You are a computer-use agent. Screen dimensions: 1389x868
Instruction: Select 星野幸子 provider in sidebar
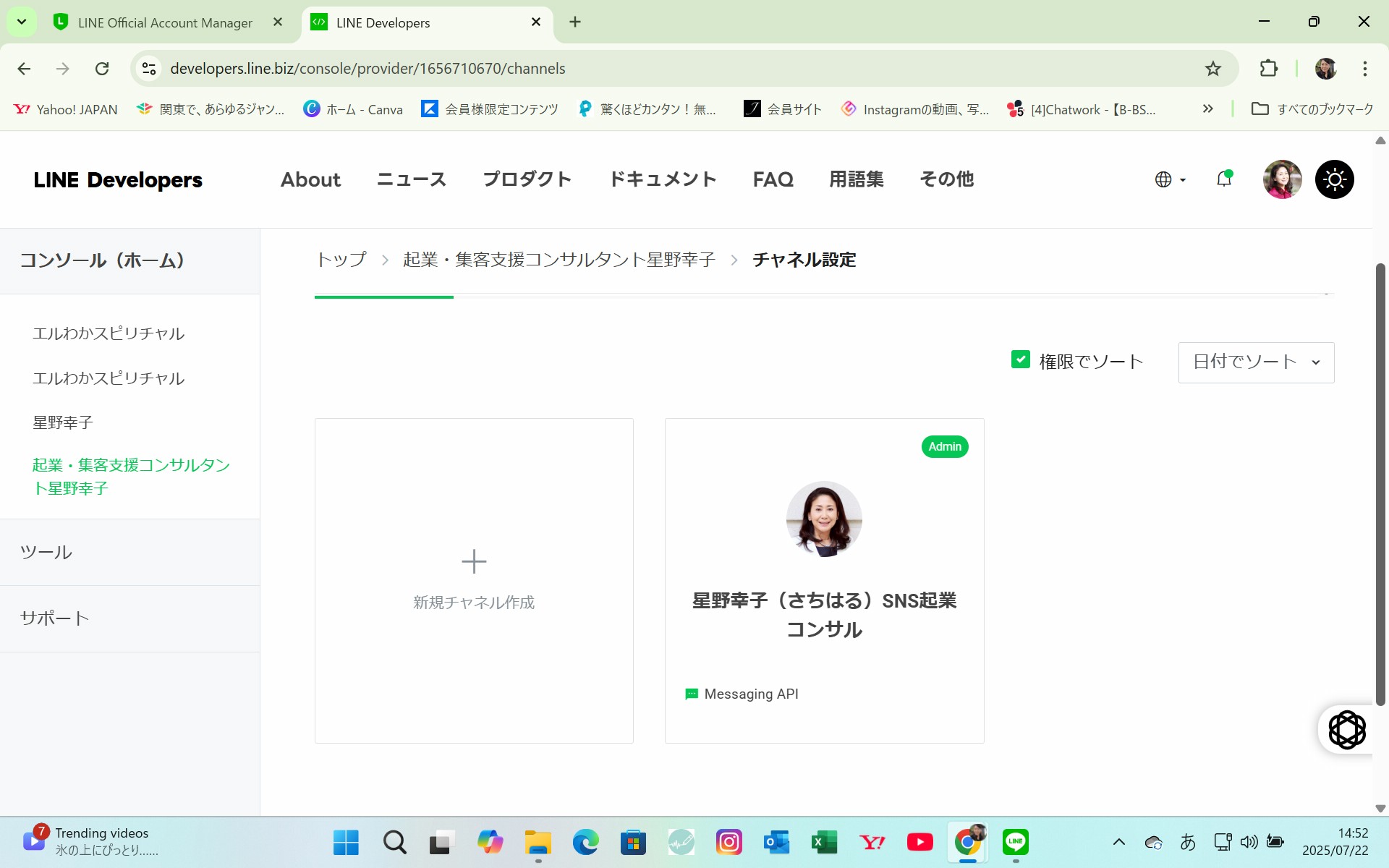tap(63, 422)
